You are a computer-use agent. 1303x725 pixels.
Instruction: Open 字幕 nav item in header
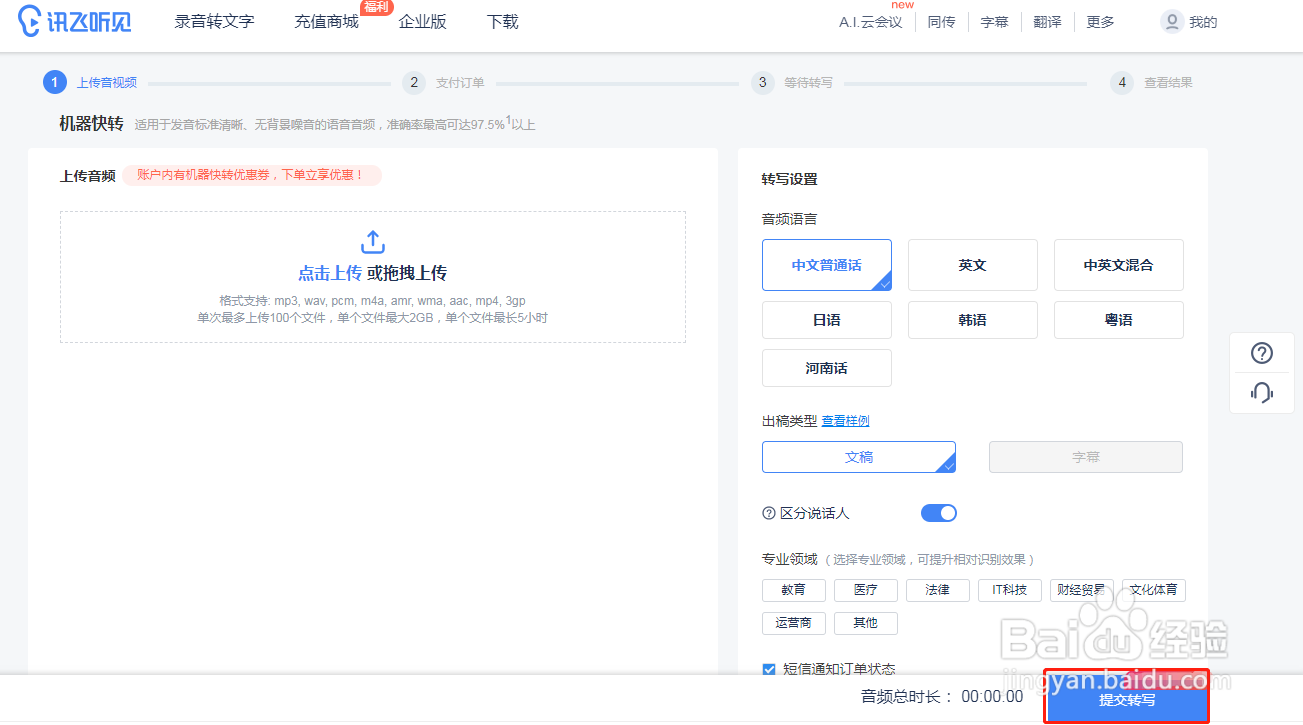coord(994,22)
